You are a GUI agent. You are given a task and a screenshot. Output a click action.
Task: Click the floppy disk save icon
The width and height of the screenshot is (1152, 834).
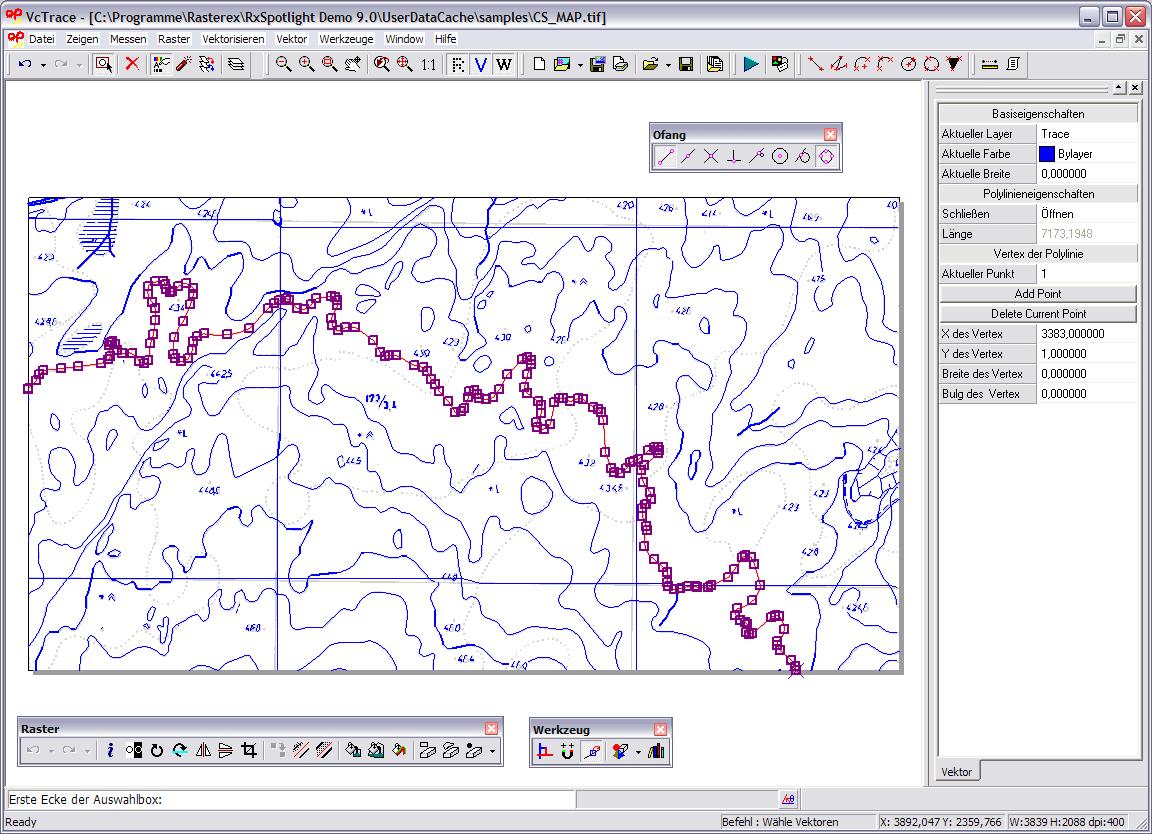[x=686, y=64]
